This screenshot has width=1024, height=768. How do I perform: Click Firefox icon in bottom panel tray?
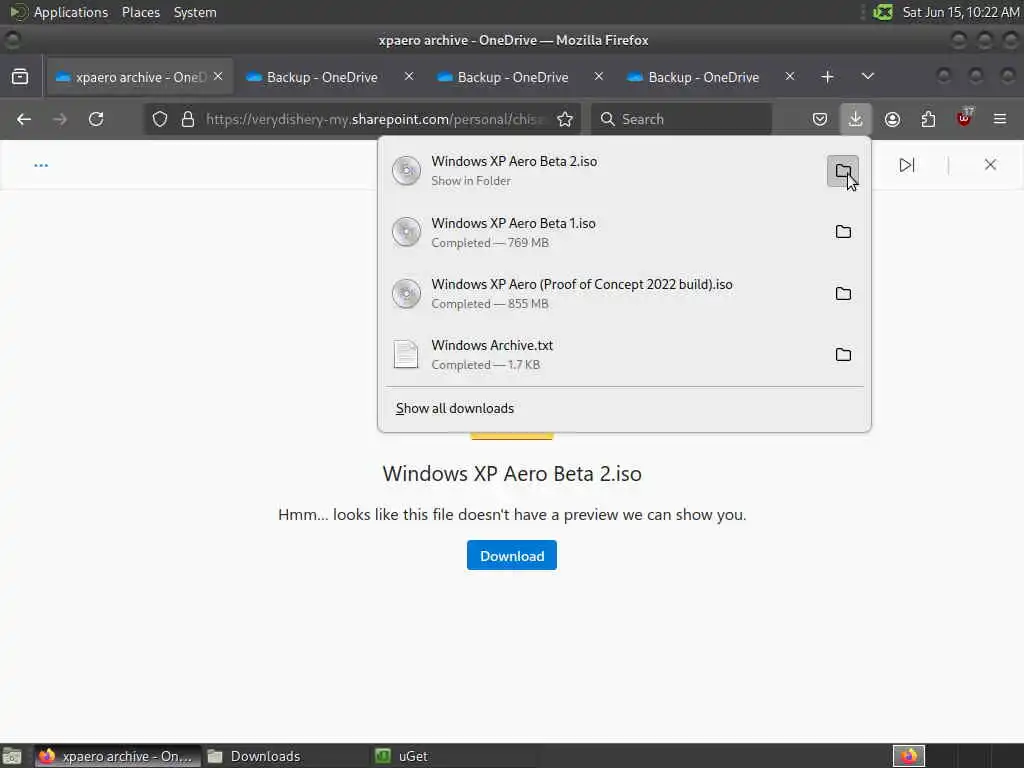coord(909,756)
